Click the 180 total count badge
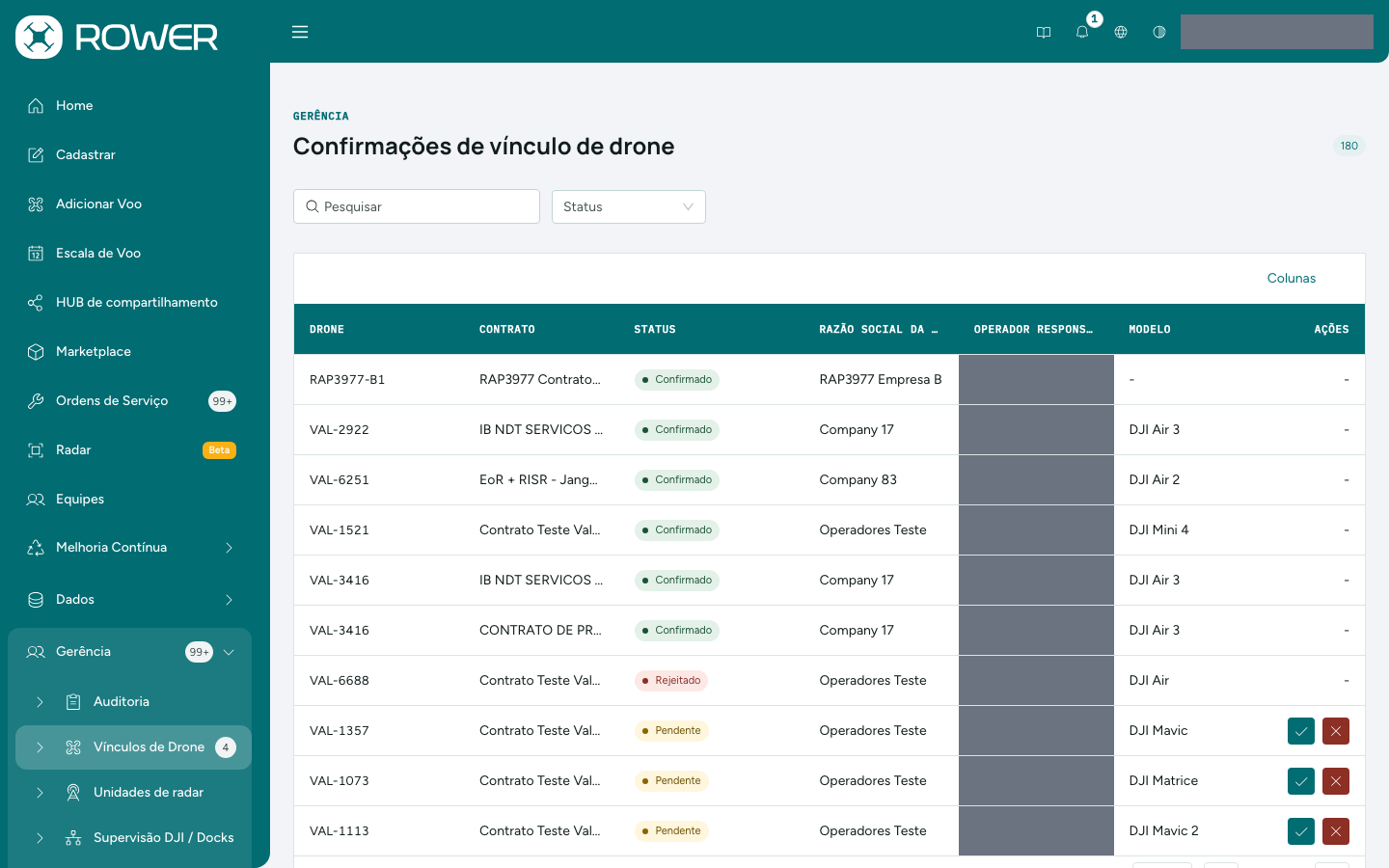Viewport: 1389px width, 868px height. point(1348,146)
